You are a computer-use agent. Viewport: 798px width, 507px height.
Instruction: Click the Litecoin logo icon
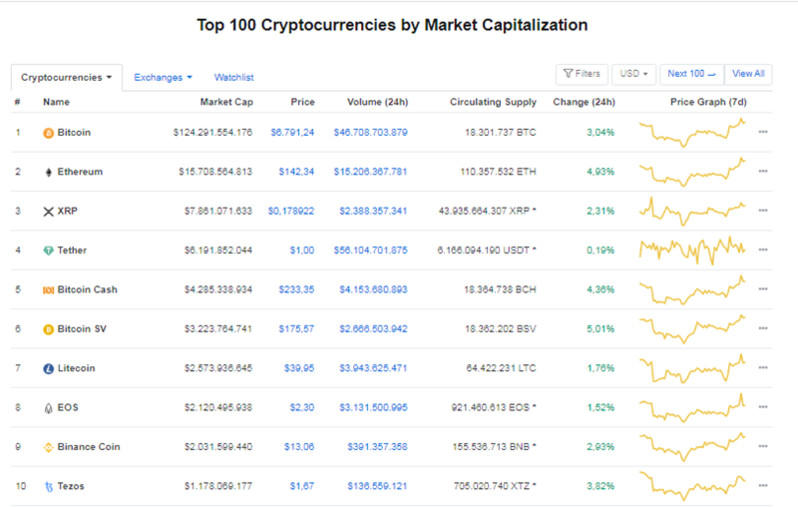48,369
